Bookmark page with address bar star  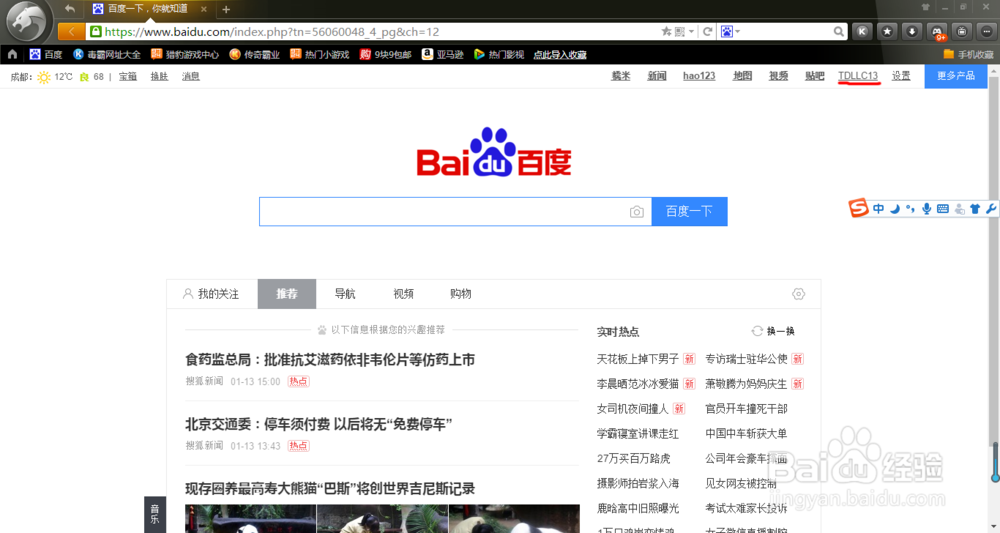coord(666,31)
